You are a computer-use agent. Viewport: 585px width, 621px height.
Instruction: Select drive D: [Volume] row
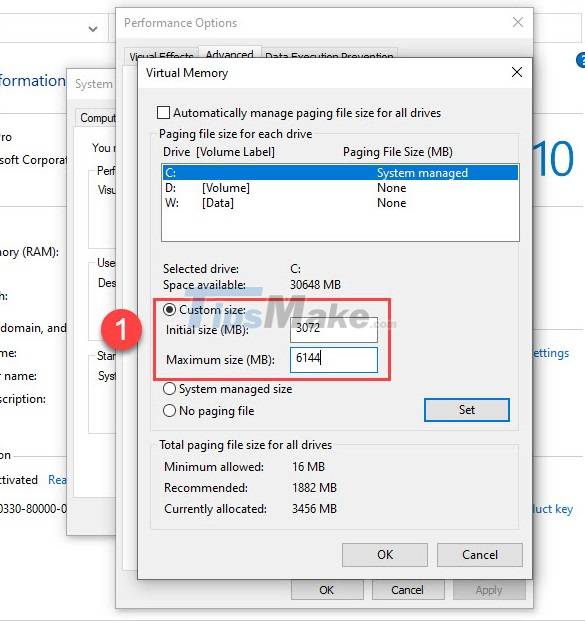pos(340,188)
